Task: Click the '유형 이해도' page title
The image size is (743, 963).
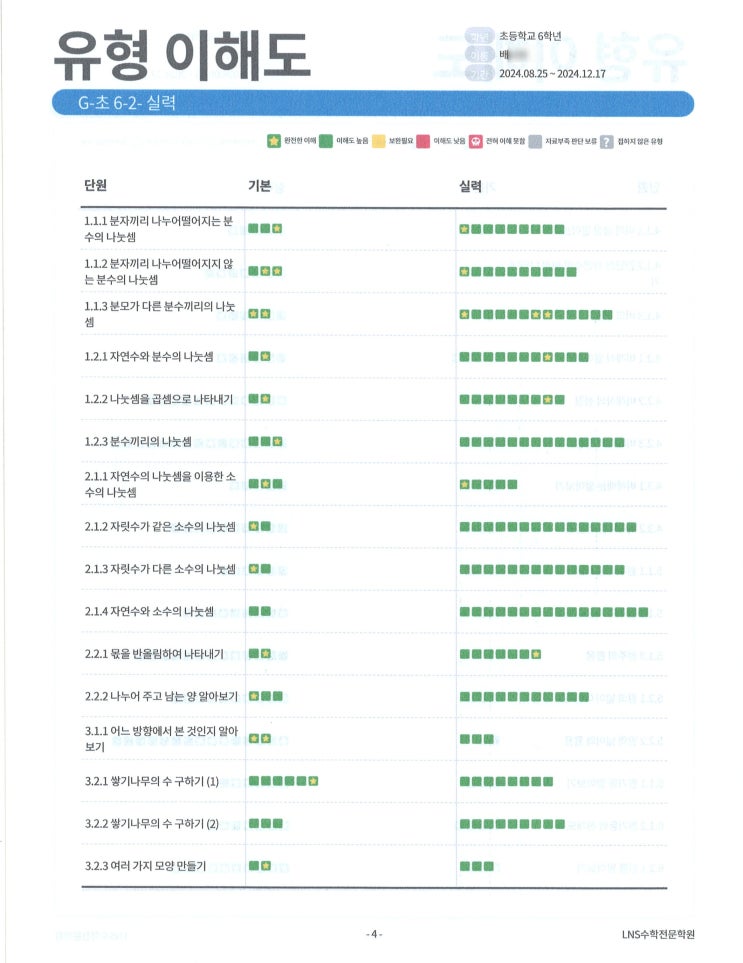Action: 182,52
